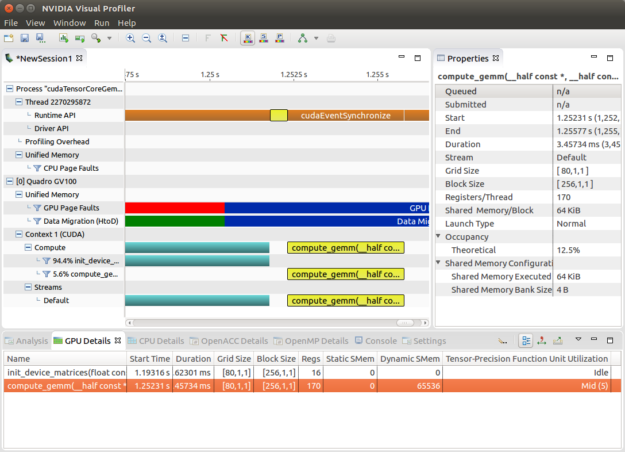Click the New Session toolbar icon
This screenshot has width=625, height=452.
point(8,38)
